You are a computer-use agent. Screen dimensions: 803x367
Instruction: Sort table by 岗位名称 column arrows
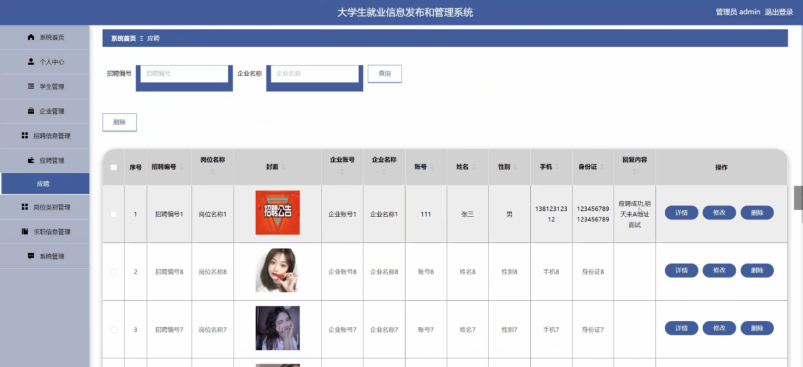click(x=213, y=171)
